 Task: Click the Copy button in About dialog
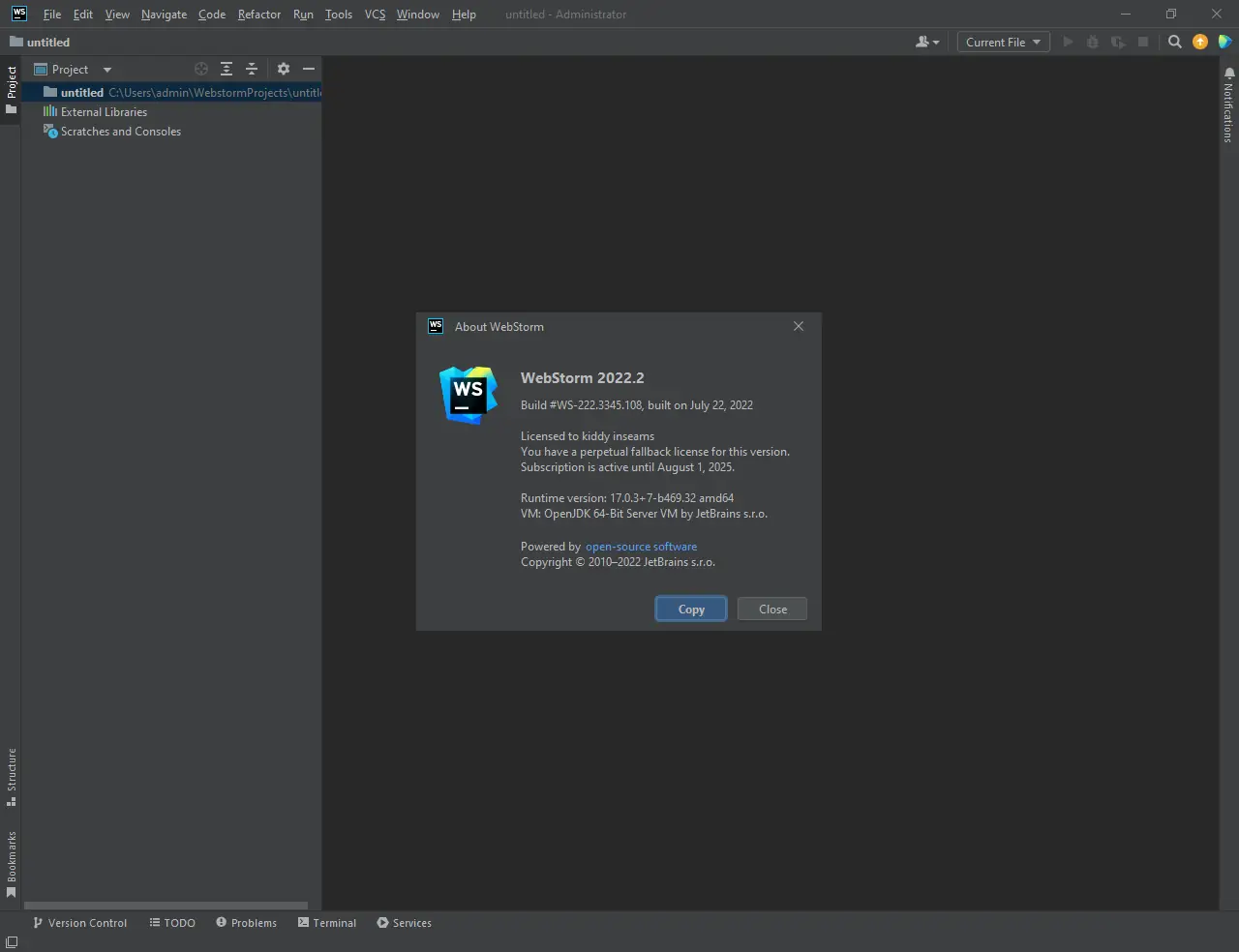(x=691, y=610)
